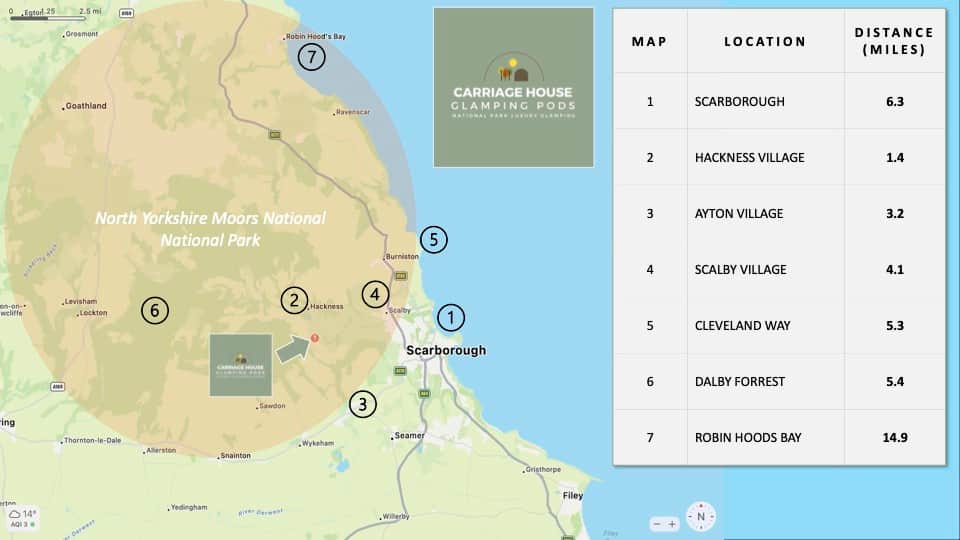Click the Filey map label
This screenshot has width=960, height=540.
[572, 495]
